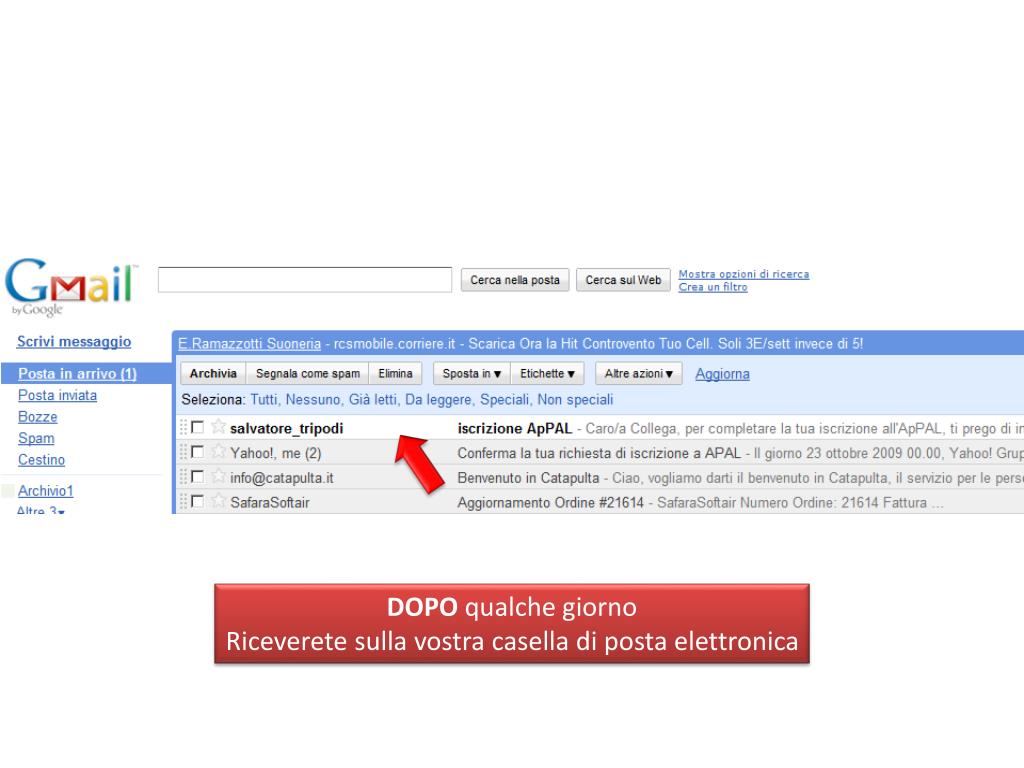Open Posta inviata folder
Viewport: 1024px width, 768px height.
tap(57, 395)
